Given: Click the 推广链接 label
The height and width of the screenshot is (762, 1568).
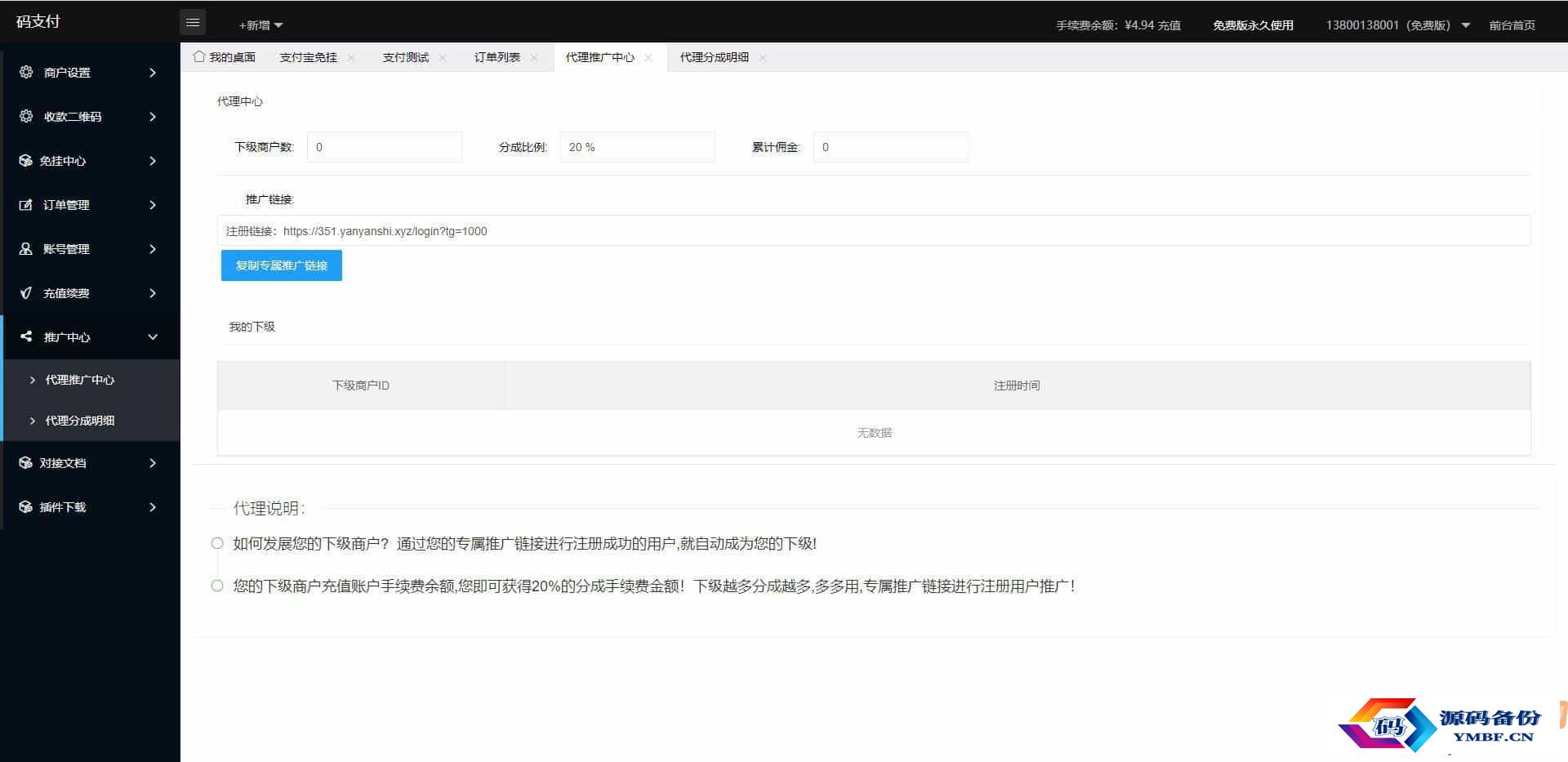Looking at the screenshot, I should (x=269, y=199).
